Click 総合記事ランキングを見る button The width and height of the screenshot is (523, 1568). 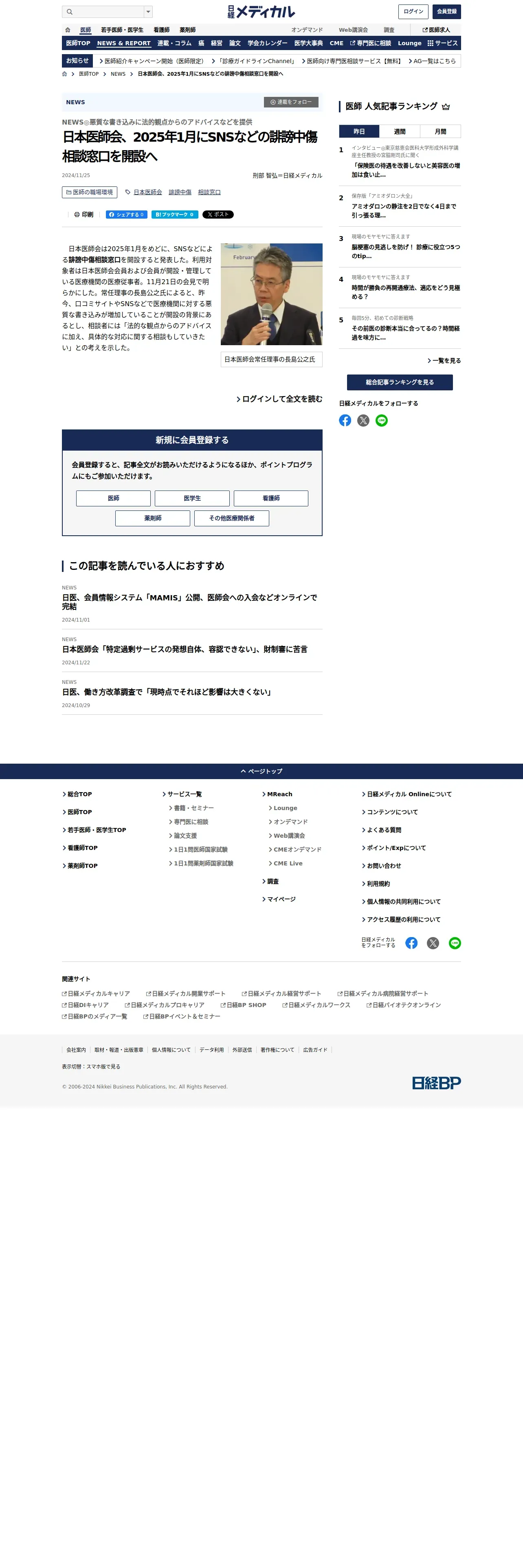click(400, 382)
